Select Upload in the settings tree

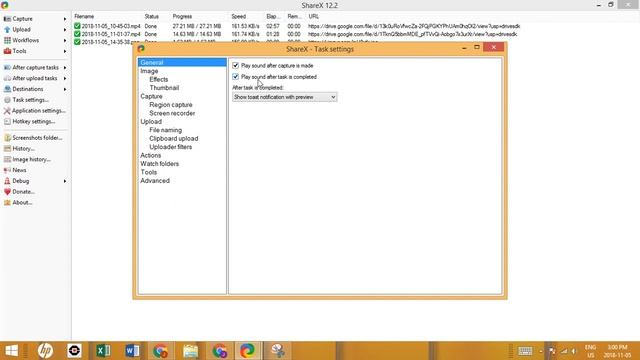[x=151, y=122]
